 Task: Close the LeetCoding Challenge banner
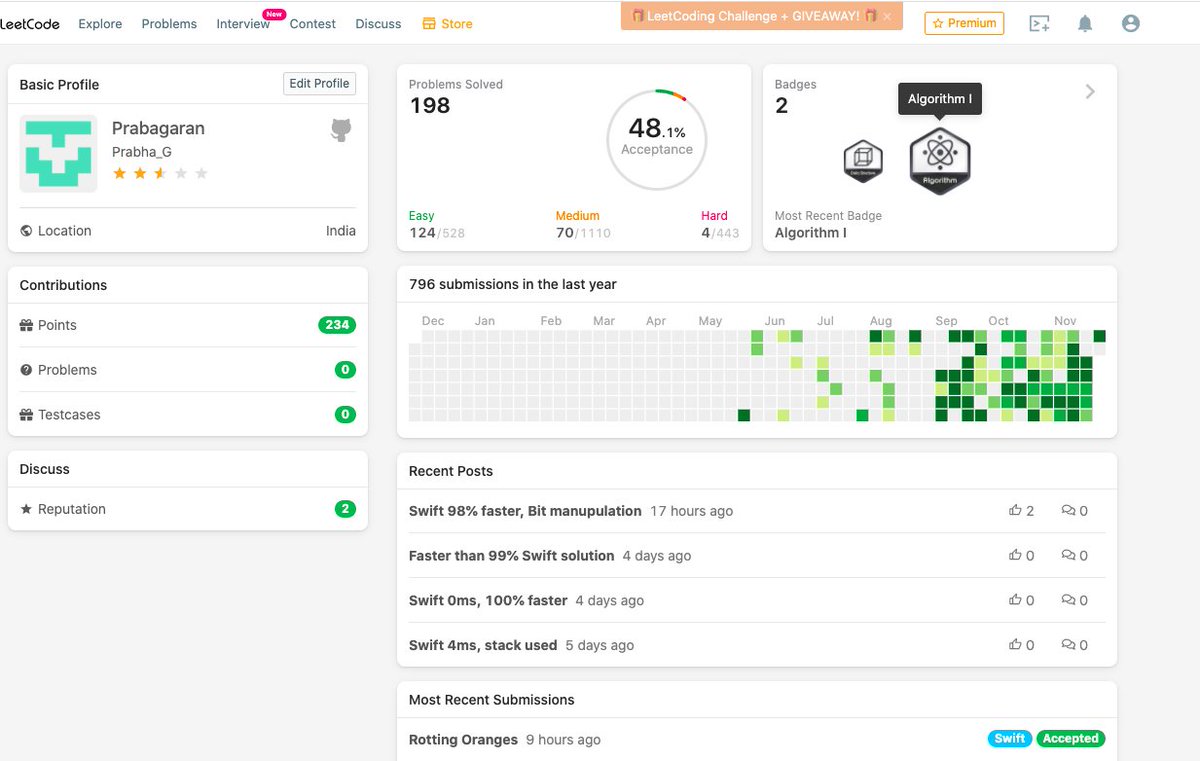887,16
